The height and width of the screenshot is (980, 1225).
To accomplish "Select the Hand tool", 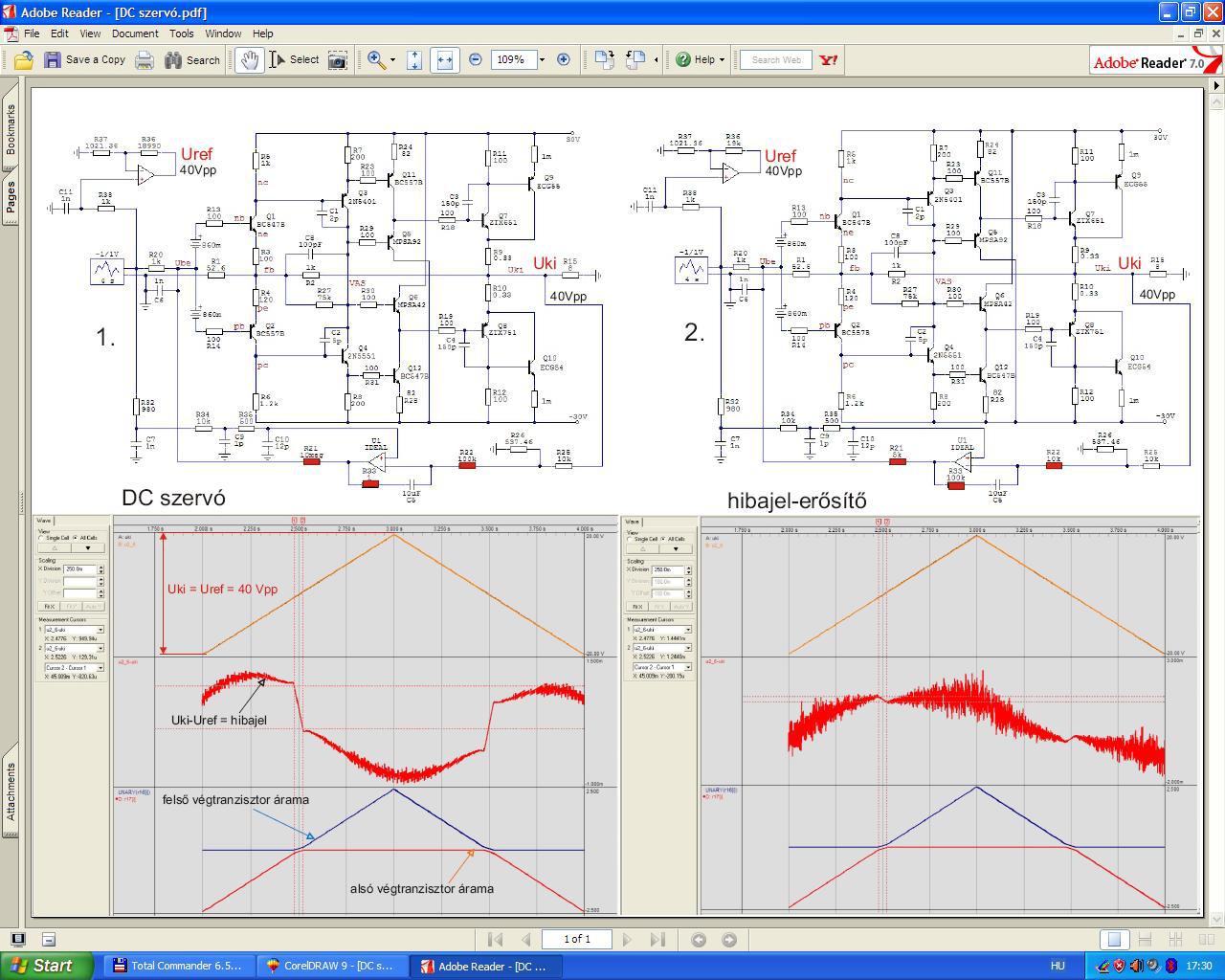I will tap(249, 59).
